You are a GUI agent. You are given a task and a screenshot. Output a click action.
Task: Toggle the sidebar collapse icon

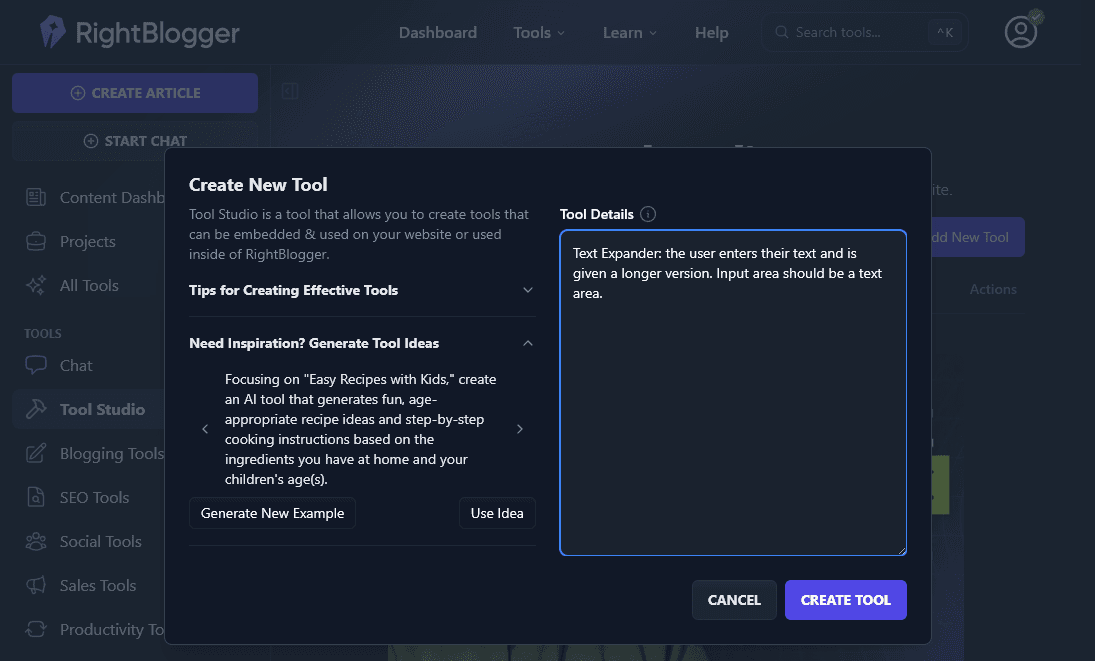click(x=290, y=92)
